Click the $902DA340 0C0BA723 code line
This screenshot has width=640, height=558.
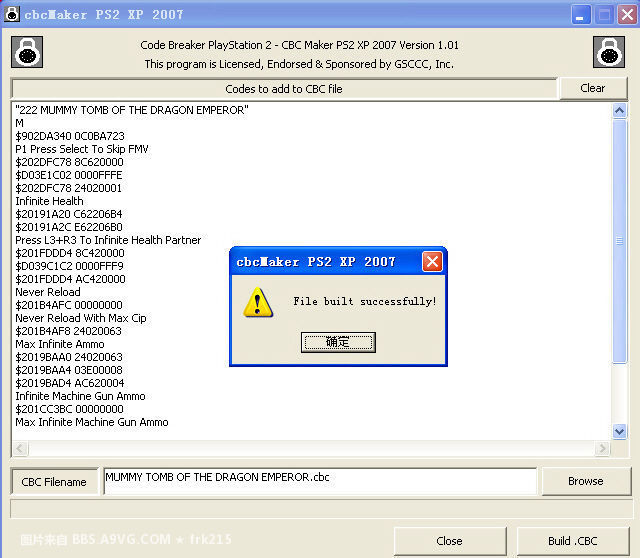click(70, 136)
